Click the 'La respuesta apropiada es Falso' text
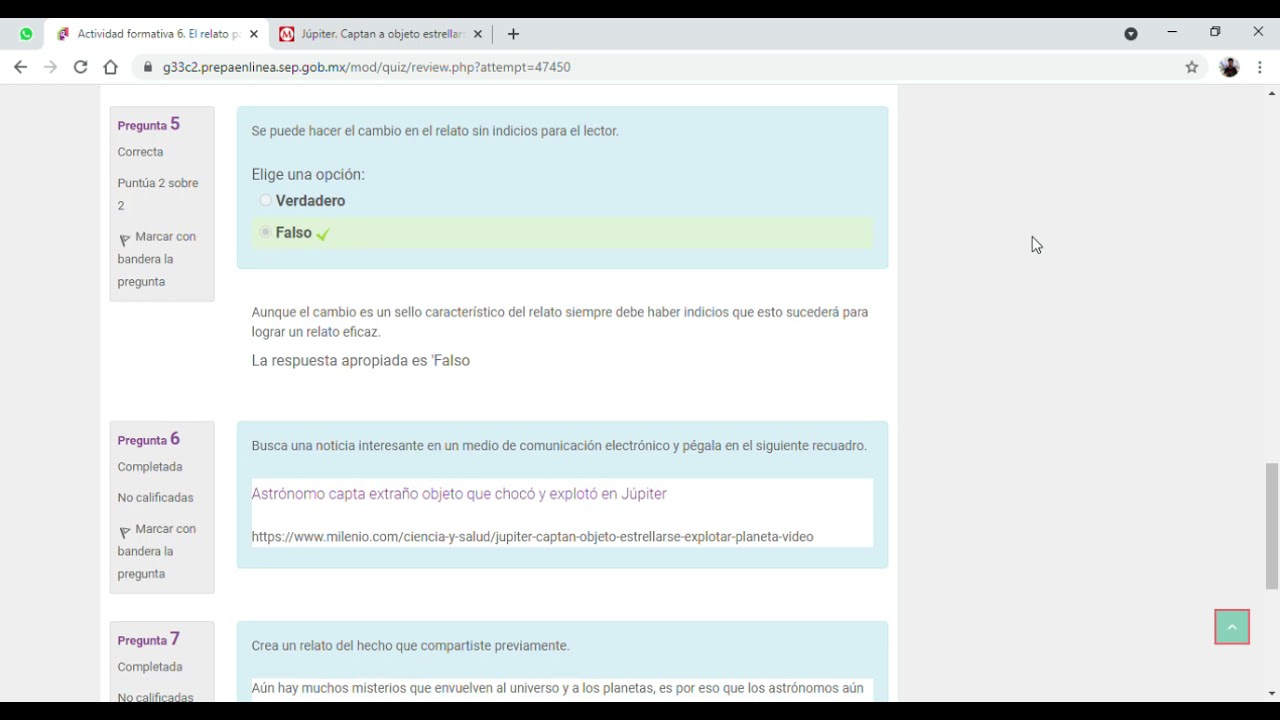The height and width of the screenshot is (720, 1280). coord(360,361)
